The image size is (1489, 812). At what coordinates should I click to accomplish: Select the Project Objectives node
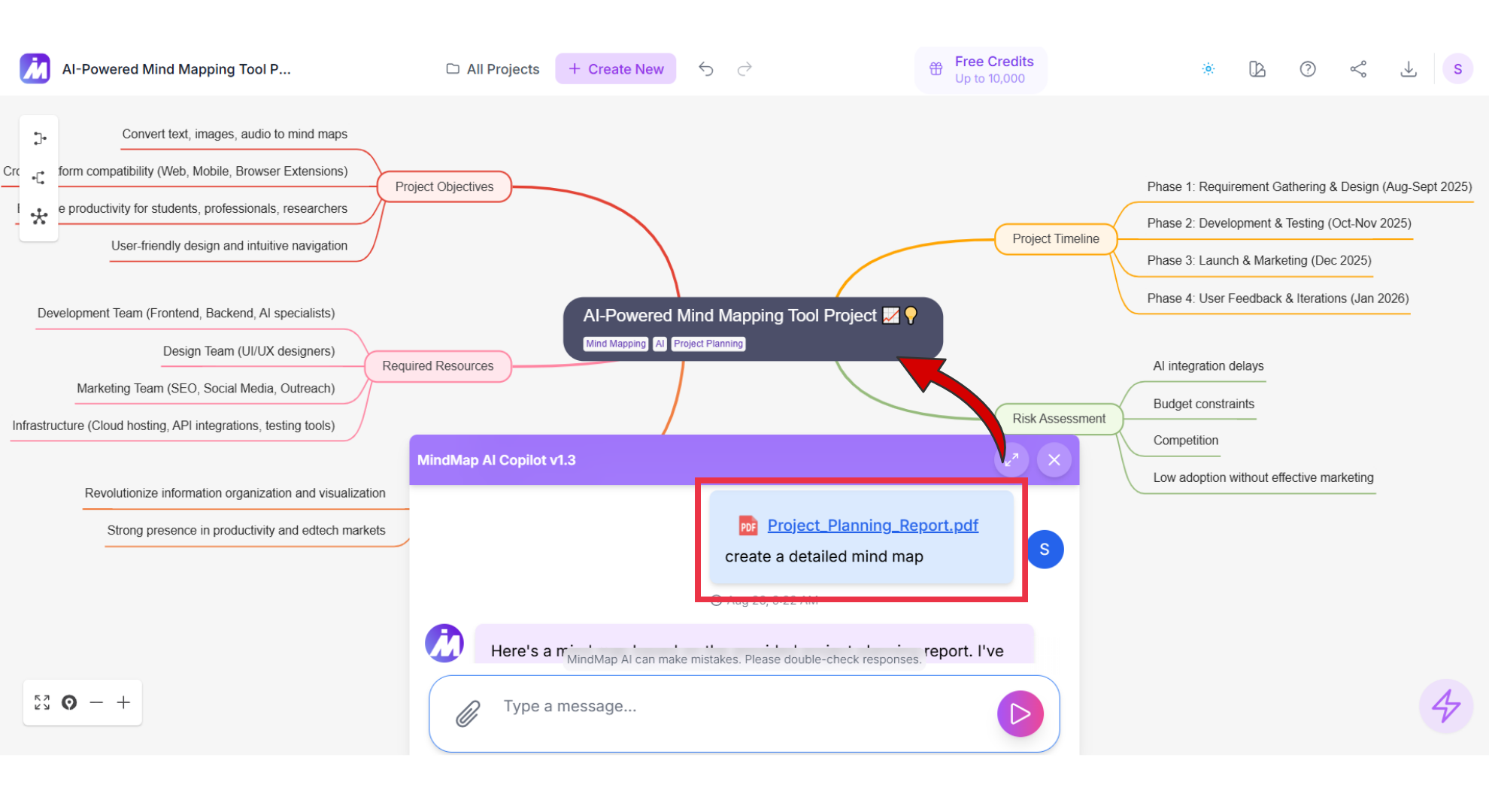click(444, 186)
